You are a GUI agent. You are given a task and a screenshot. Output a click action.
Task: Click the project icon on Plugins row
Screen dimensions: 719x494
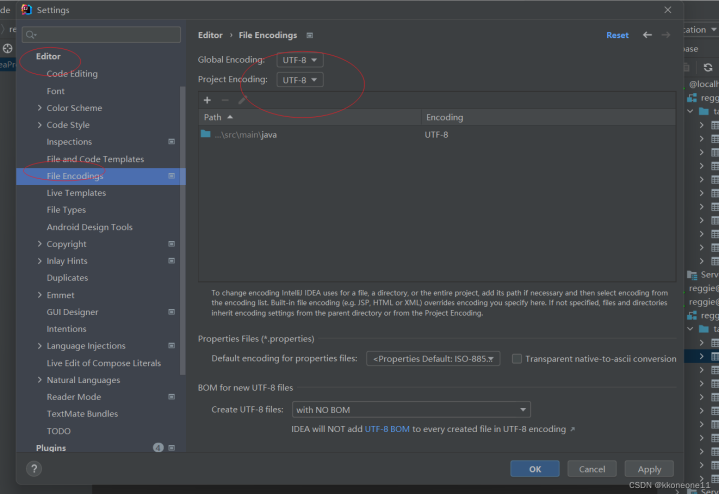tap(171, 448)
